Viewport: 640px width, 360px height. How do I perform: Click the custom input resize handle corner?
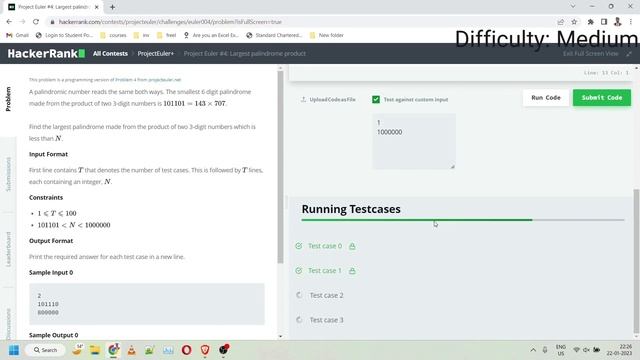click(x=452, y=166)
